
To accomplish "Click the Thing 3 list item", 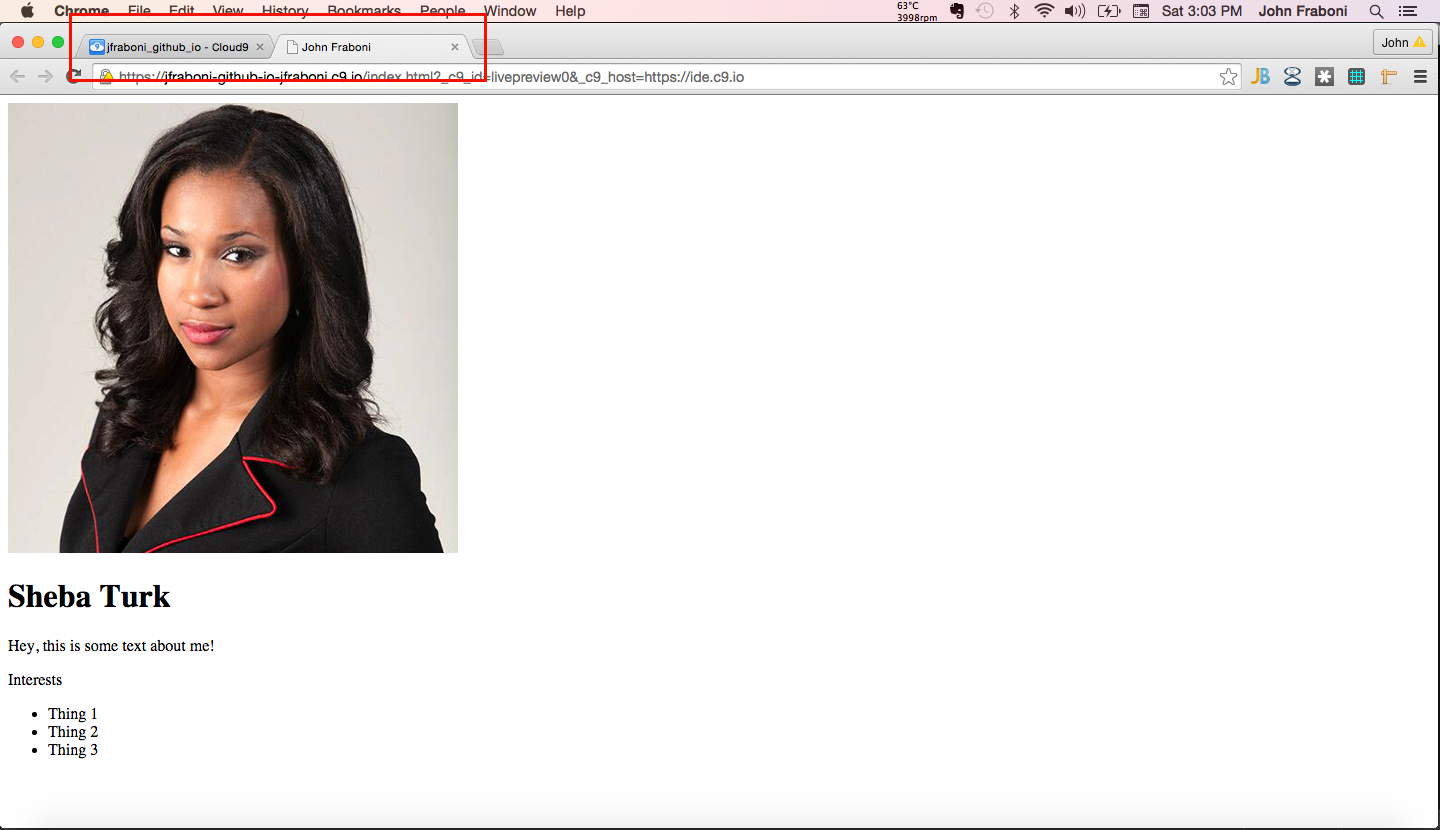I will click(x=73, y=750).
